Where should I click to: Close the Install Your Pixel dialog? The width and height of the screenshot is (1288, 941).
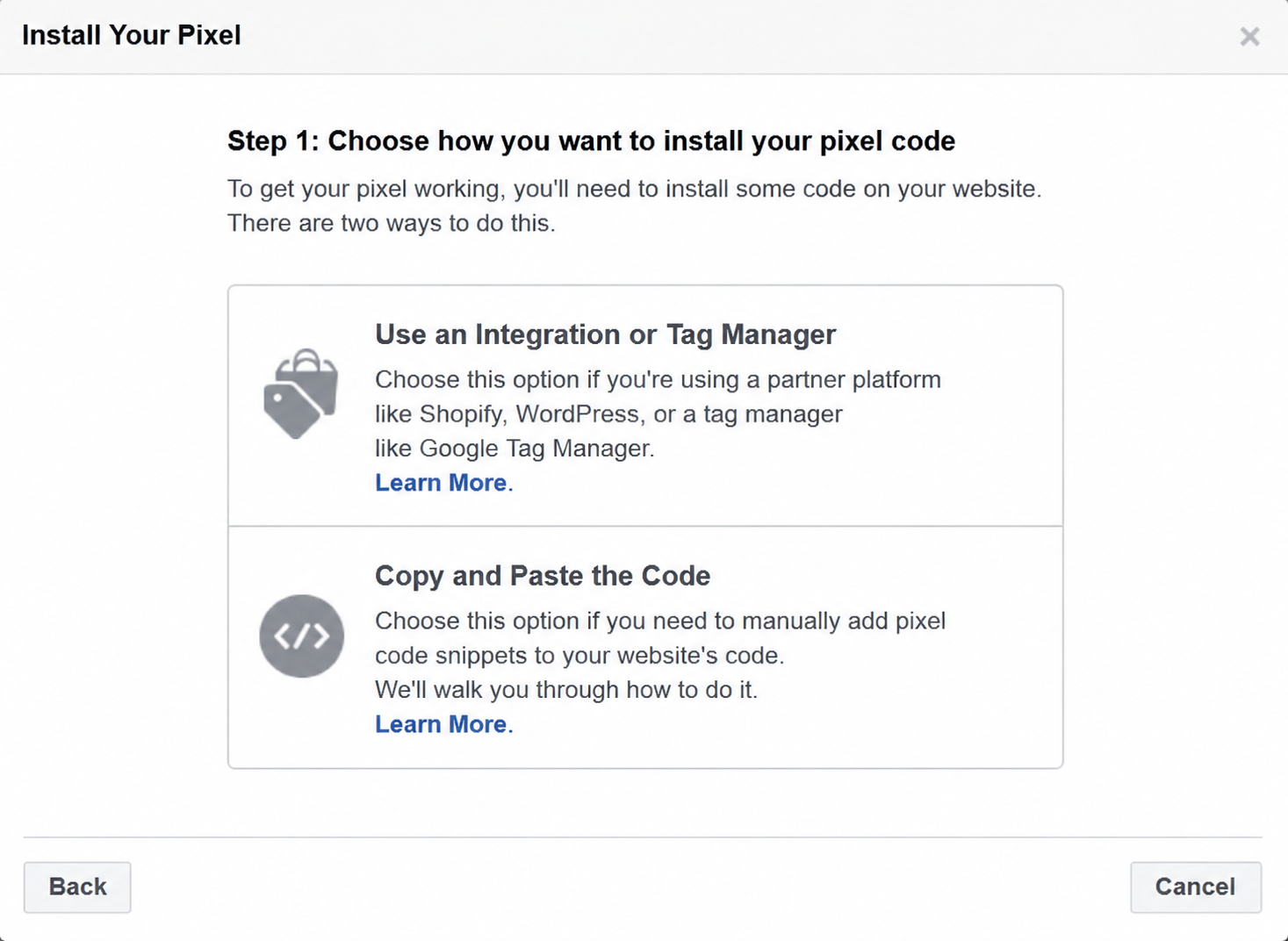(x=1249, y=36)
